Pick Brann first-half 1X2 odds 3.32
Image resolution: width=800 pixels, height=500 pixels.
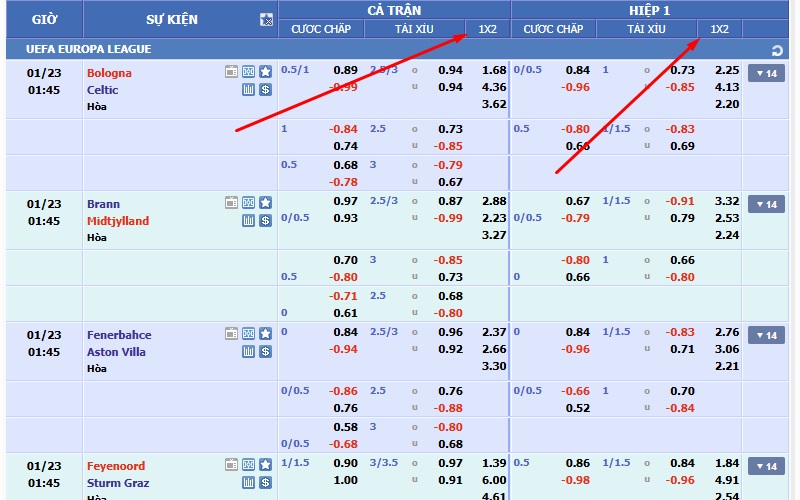coord(727,201)
